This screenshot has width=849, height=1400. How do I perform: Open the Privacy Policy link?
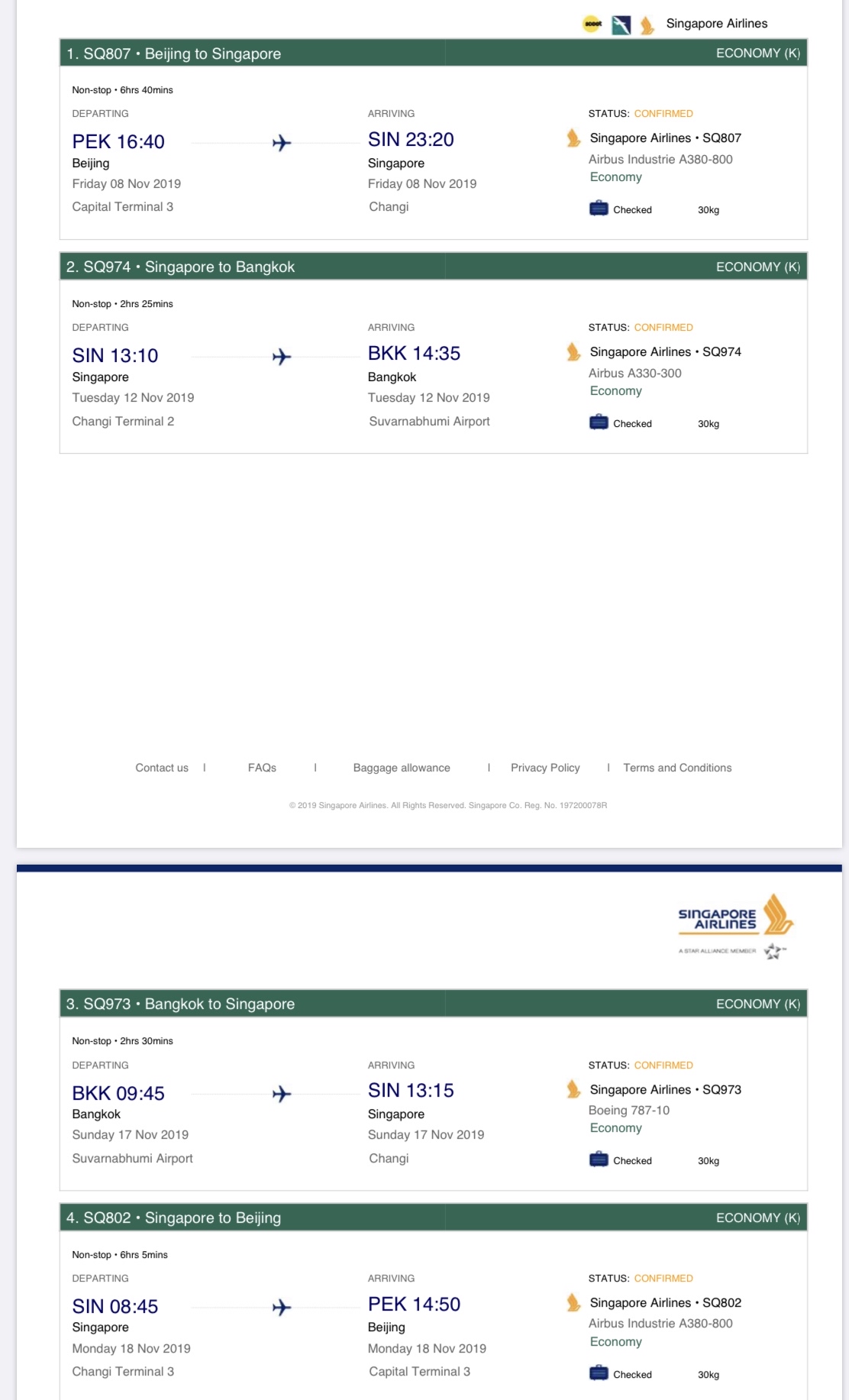pos(545,768)
